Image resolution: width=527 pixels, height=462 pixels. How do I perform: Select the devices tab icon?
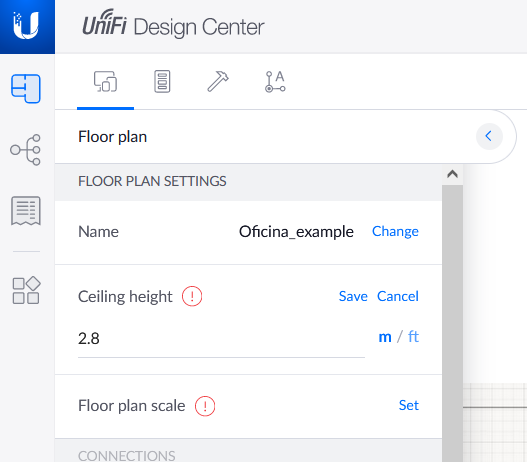105,81
